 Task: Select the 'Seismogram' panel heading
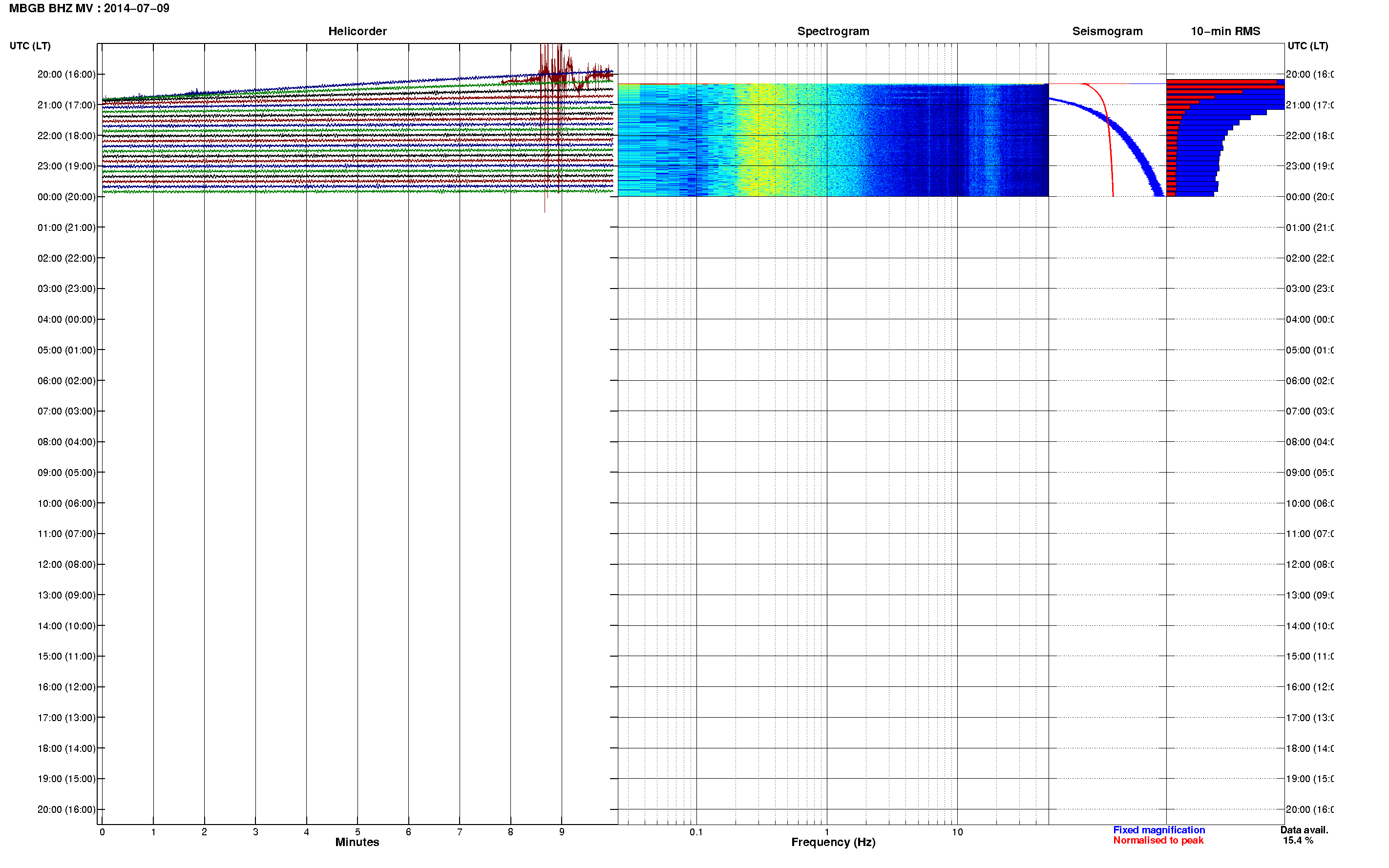(1107, 31)
